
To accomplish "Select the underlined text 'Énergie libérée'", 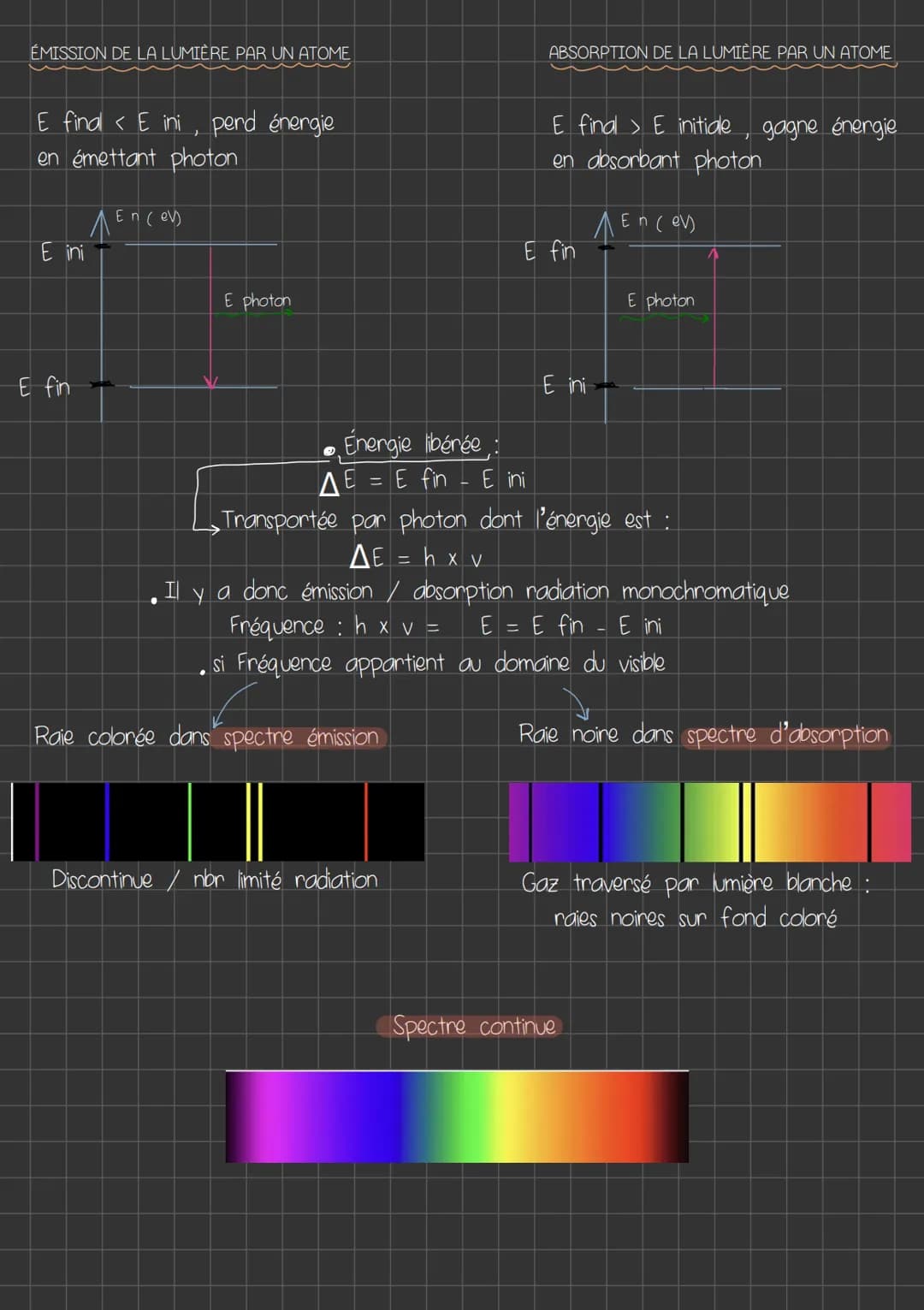I will 412,444.
